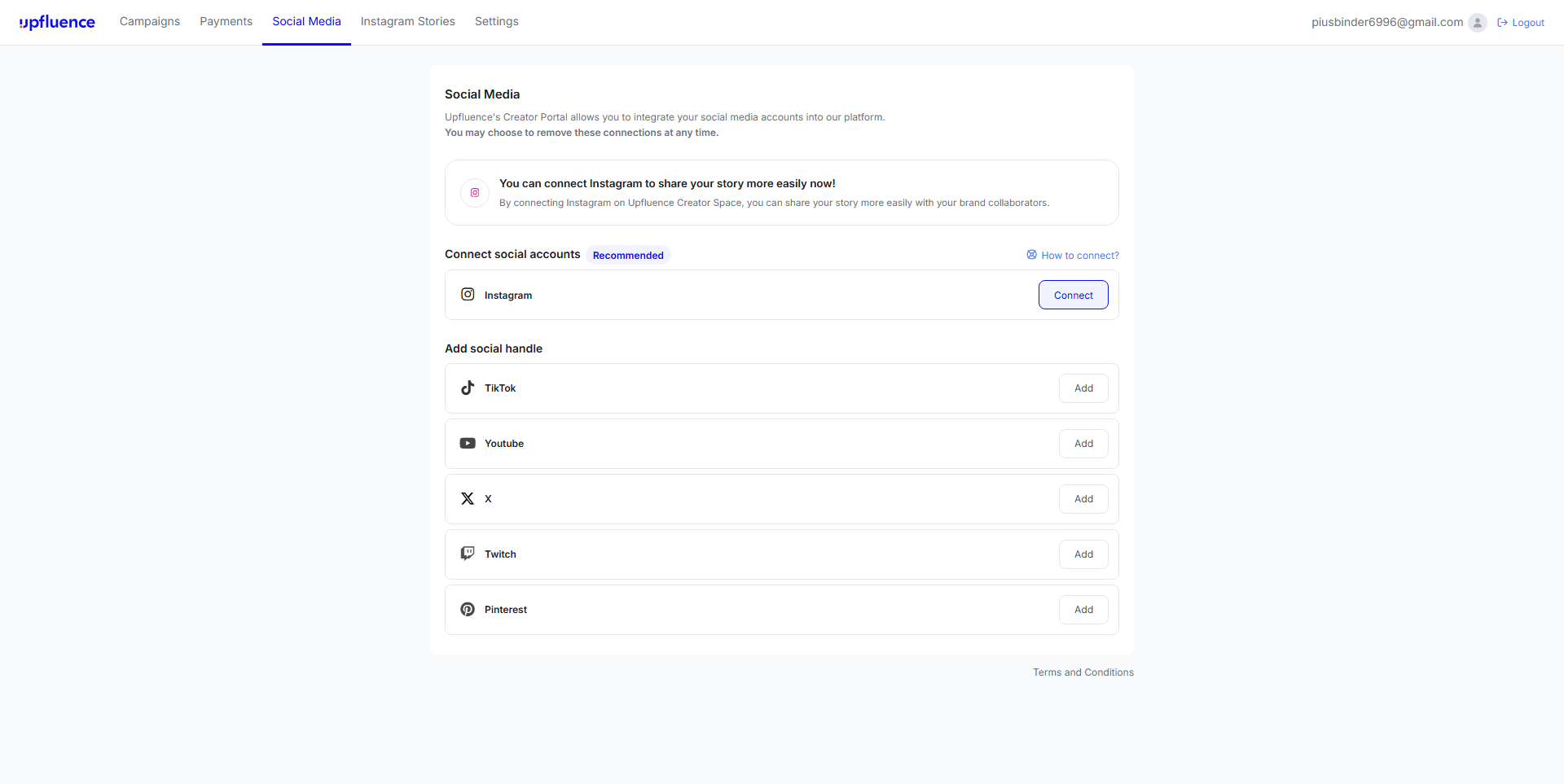
Task: Click the Youtube logo icon
Action: click(468, 443)
